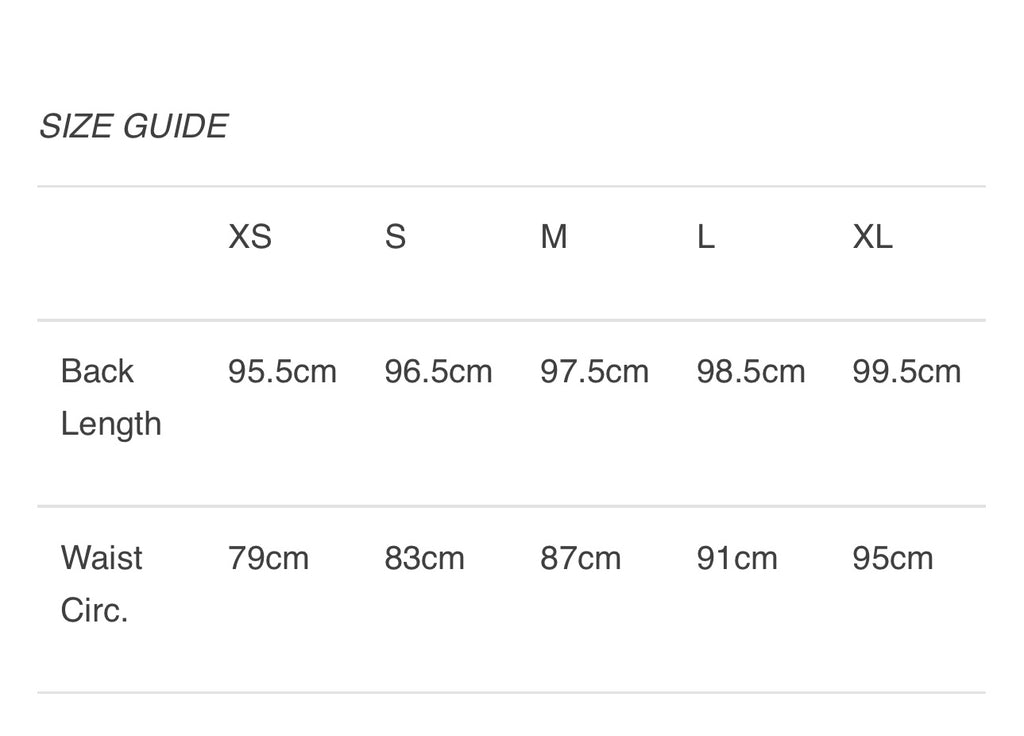Click the 87cm waist value
This screenshot has width=1024, height=736.
(x=580, y=558)
